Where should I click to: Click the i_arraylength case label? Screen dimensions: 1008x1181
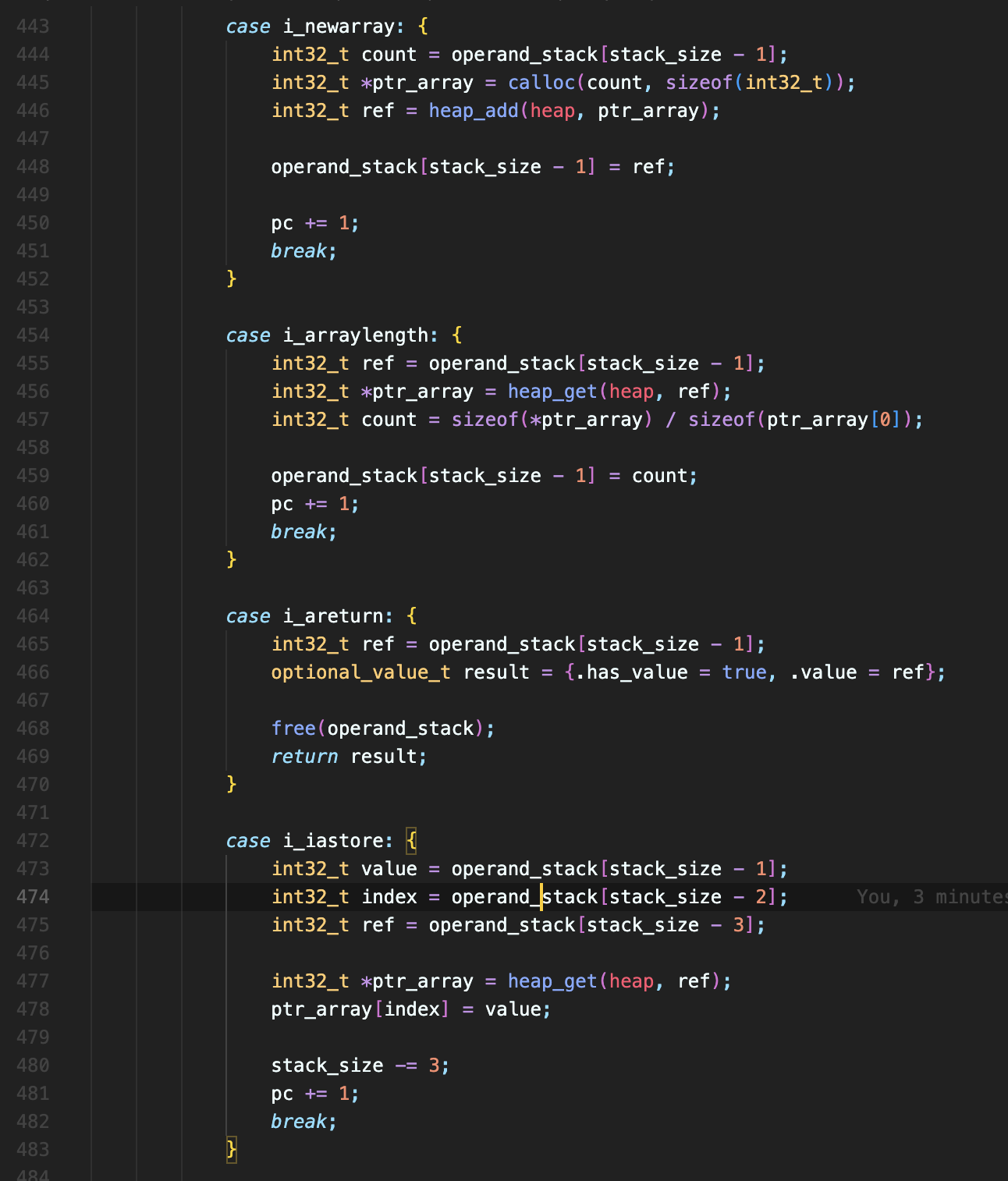[x=355, y=335]
